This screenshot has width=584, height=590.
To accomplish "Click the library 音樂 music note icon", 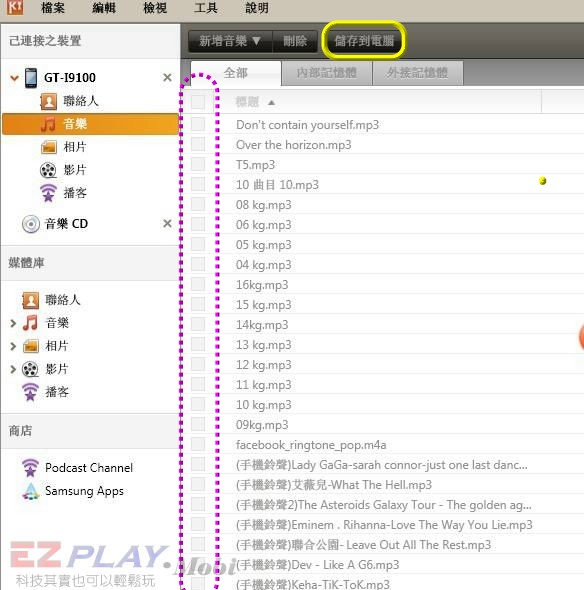I will 30,323.
